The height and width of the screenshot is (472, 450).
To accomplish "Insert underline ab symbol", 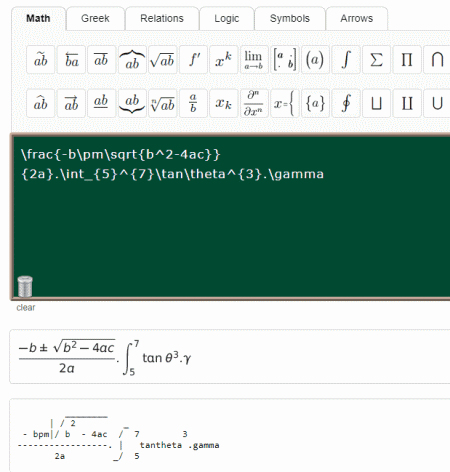I will click(x=101, y=103).
